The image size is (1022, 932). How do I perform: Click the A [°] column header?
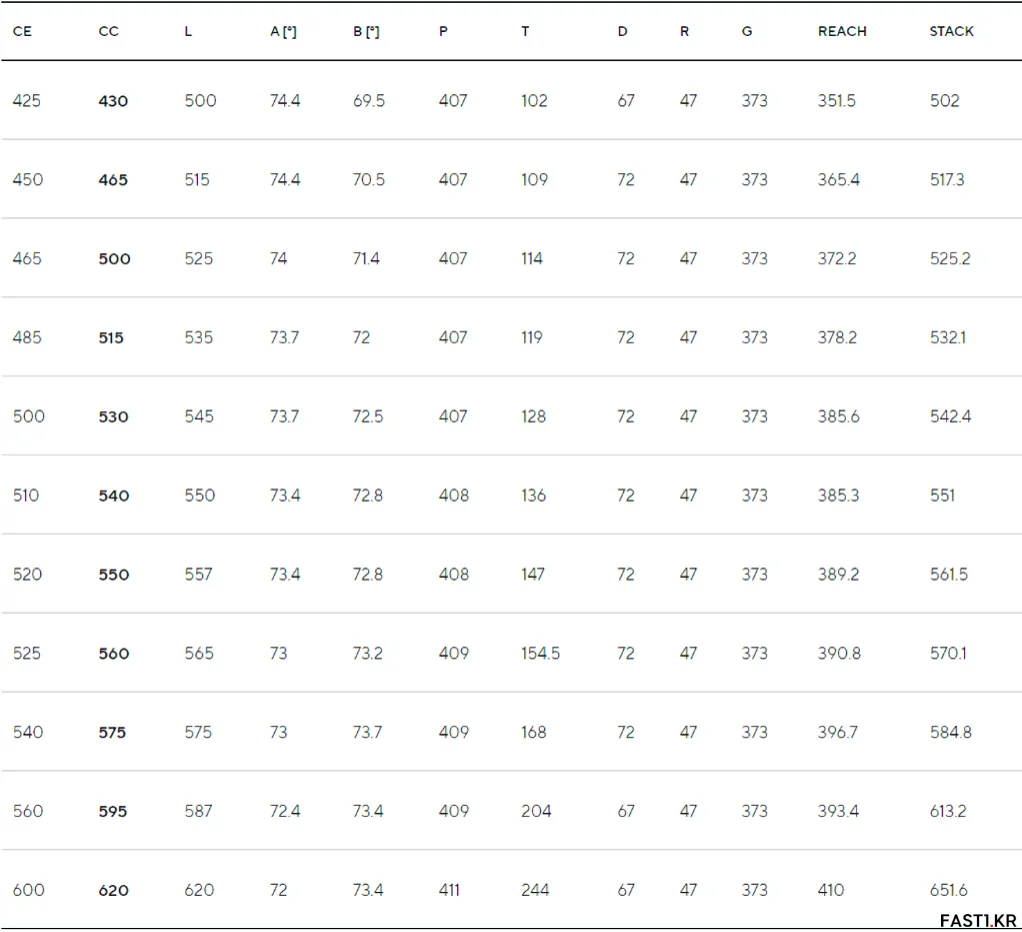(x=284, y=31)
